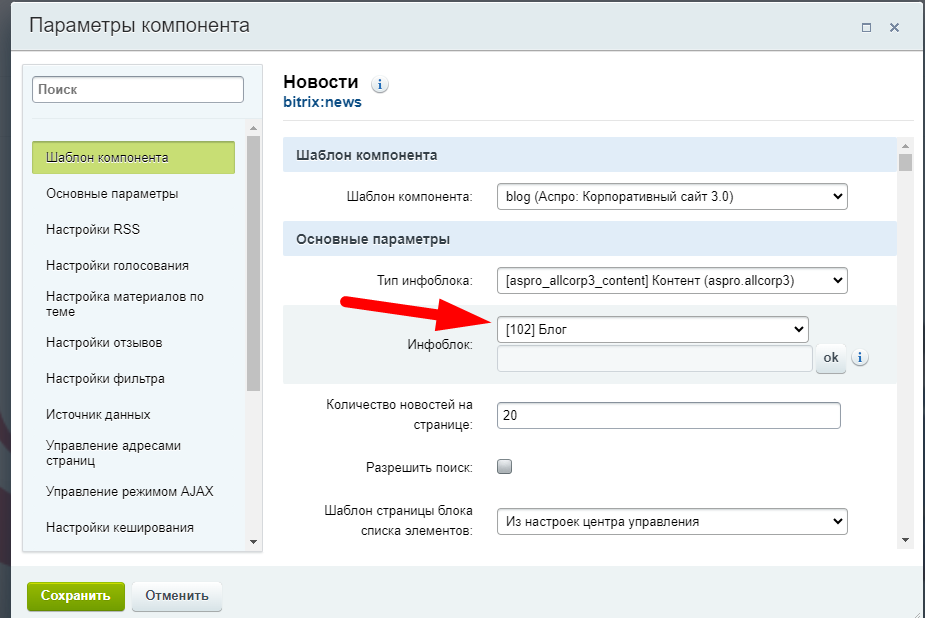The width and height of the screenshot is (925, 618).
Task: Click the info icon next to Новости title
Action: click(x=380, y=84)
